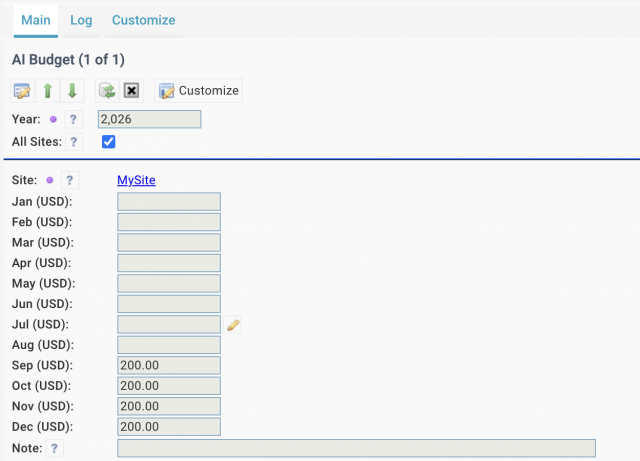
Task: Switch to the Log tab
Action: [x=81, y=20]
